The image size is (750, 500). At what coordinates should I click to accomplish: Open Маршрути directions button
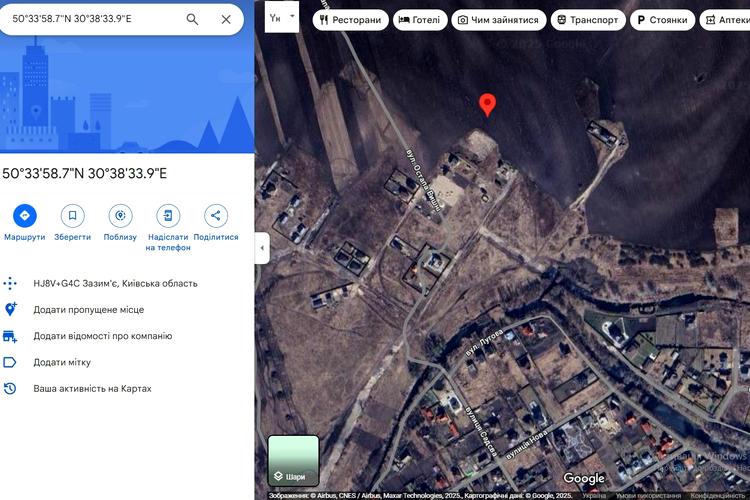click(24, 216)
